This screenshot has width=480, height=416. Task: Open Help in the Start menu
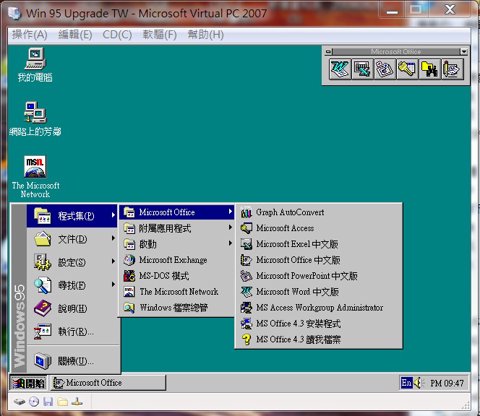pyautogui.click(x=72, y=308)
